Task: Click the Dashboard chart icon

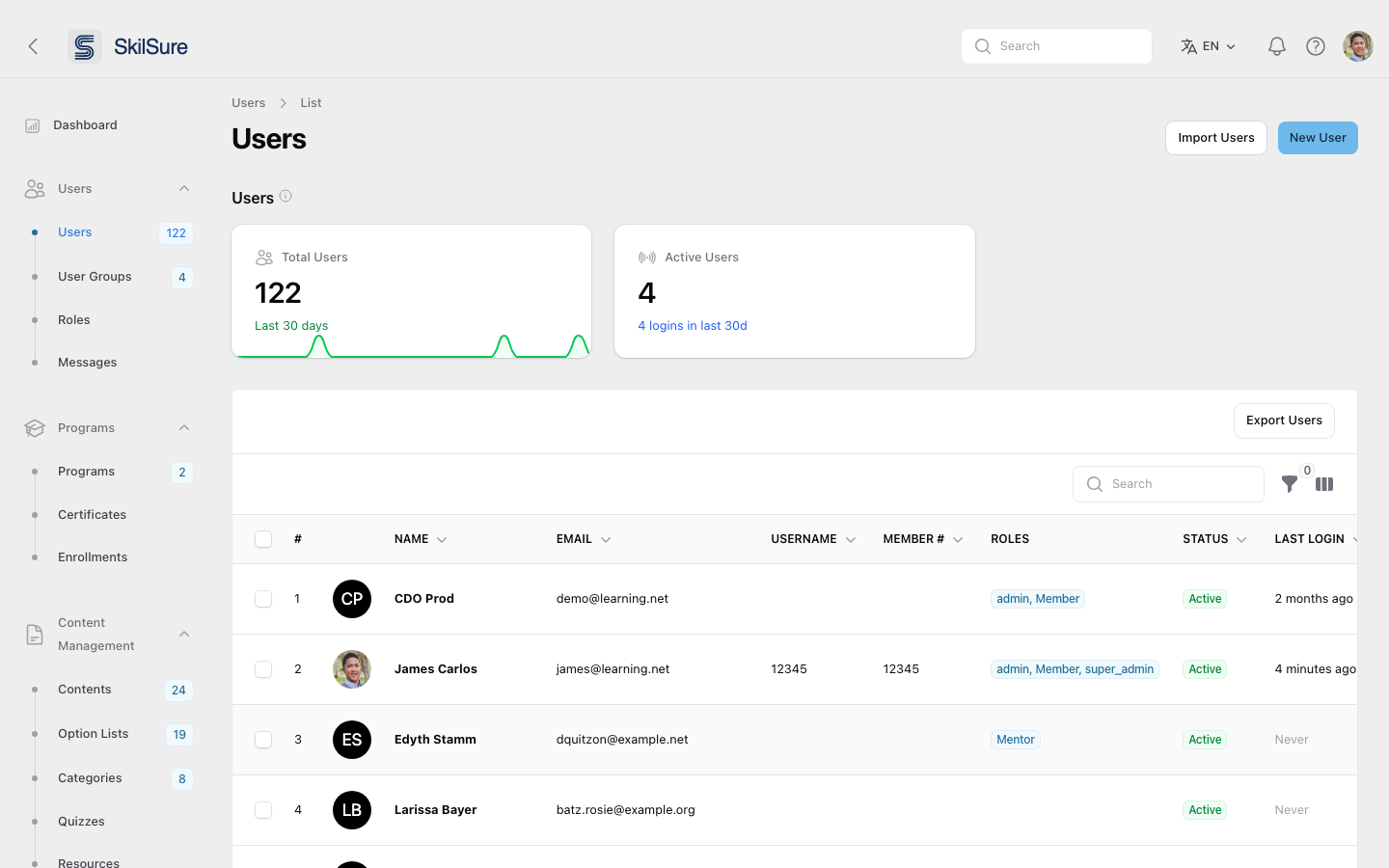Action: [33, 125]
